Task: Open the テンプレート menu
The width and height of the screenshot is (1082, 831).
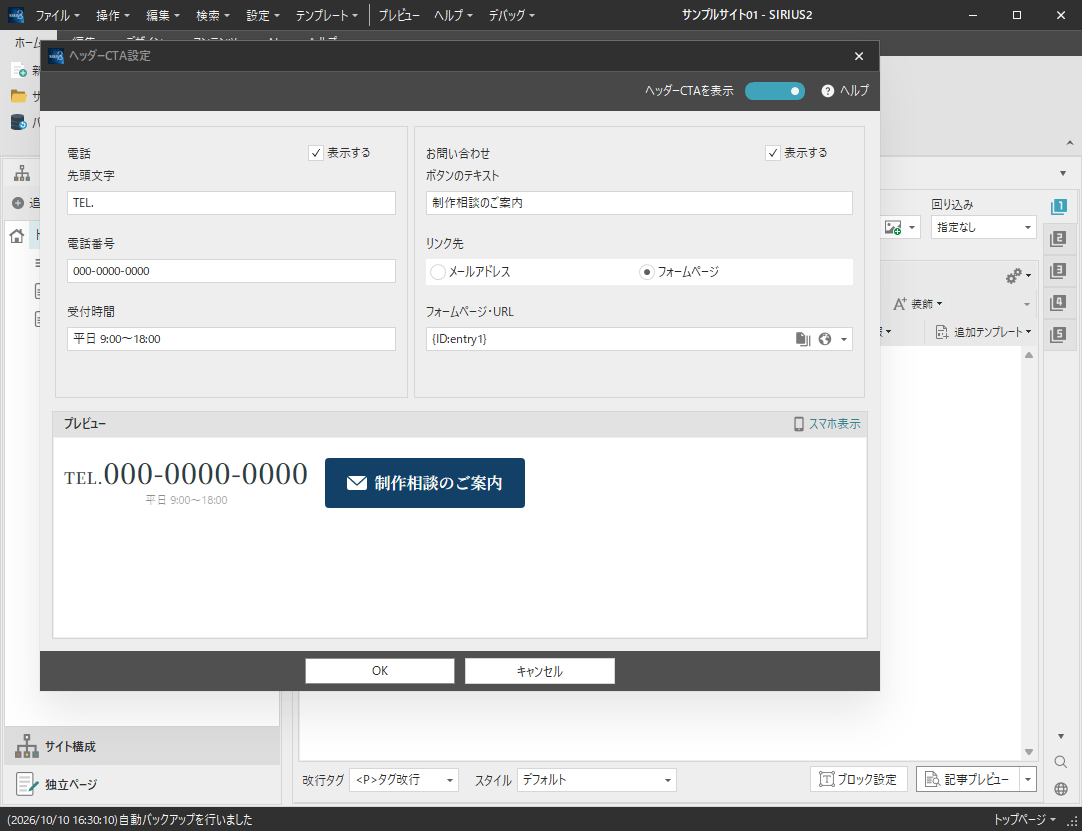Action: [x=326, y=15]
